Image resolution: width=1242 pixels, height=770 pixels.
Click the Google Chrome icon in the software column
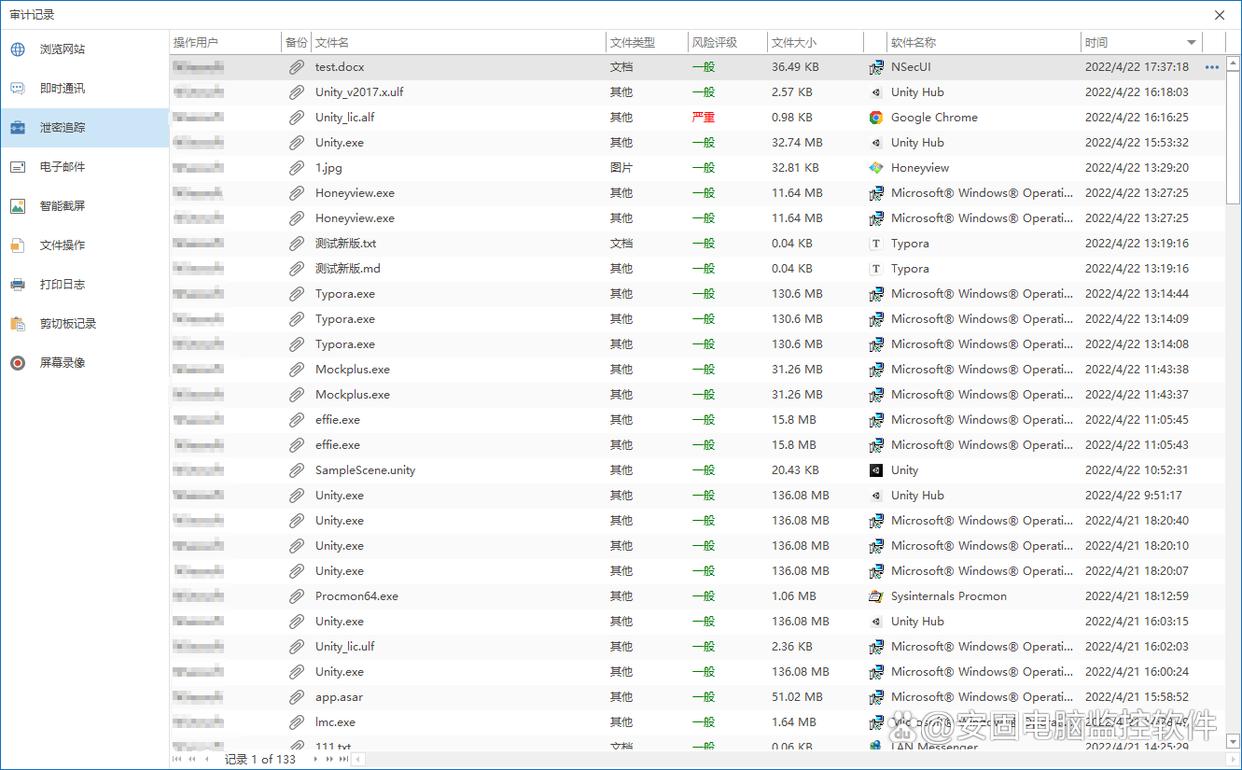pos(876,117)
